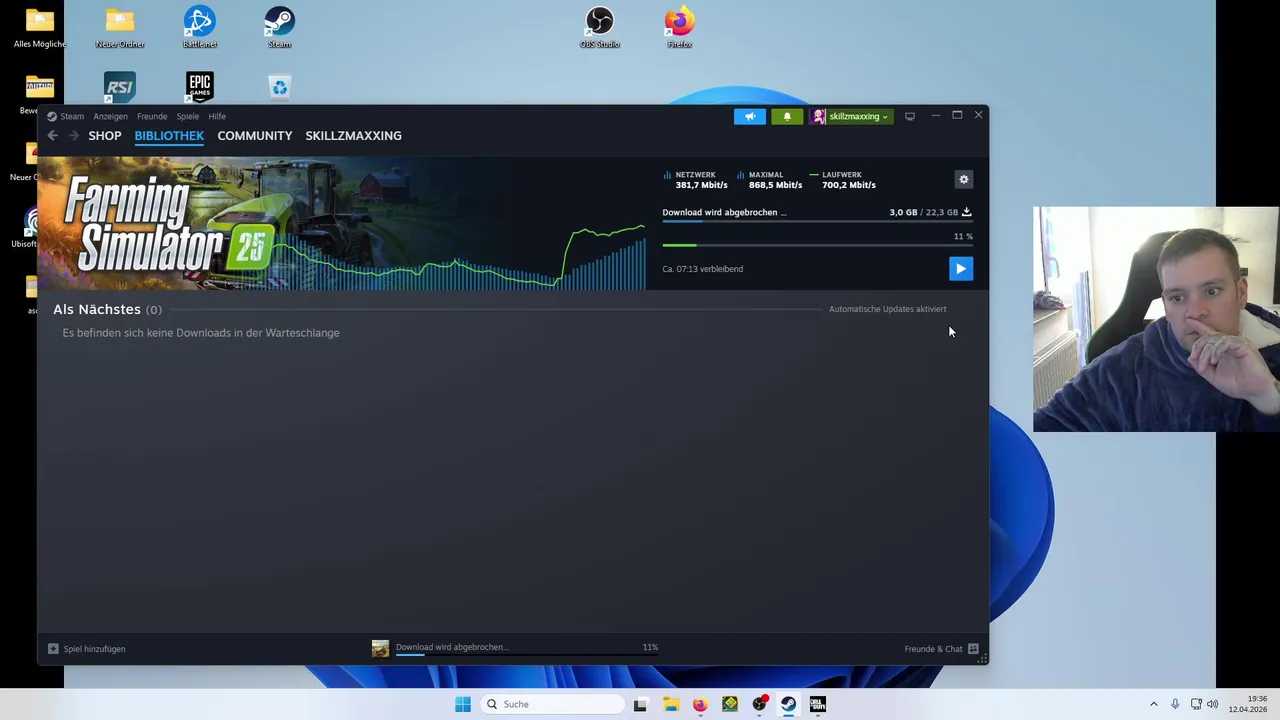Open Firefox from the taskbar
Viewport: 1280px width, 720px height.
click(x=700, y=704)
